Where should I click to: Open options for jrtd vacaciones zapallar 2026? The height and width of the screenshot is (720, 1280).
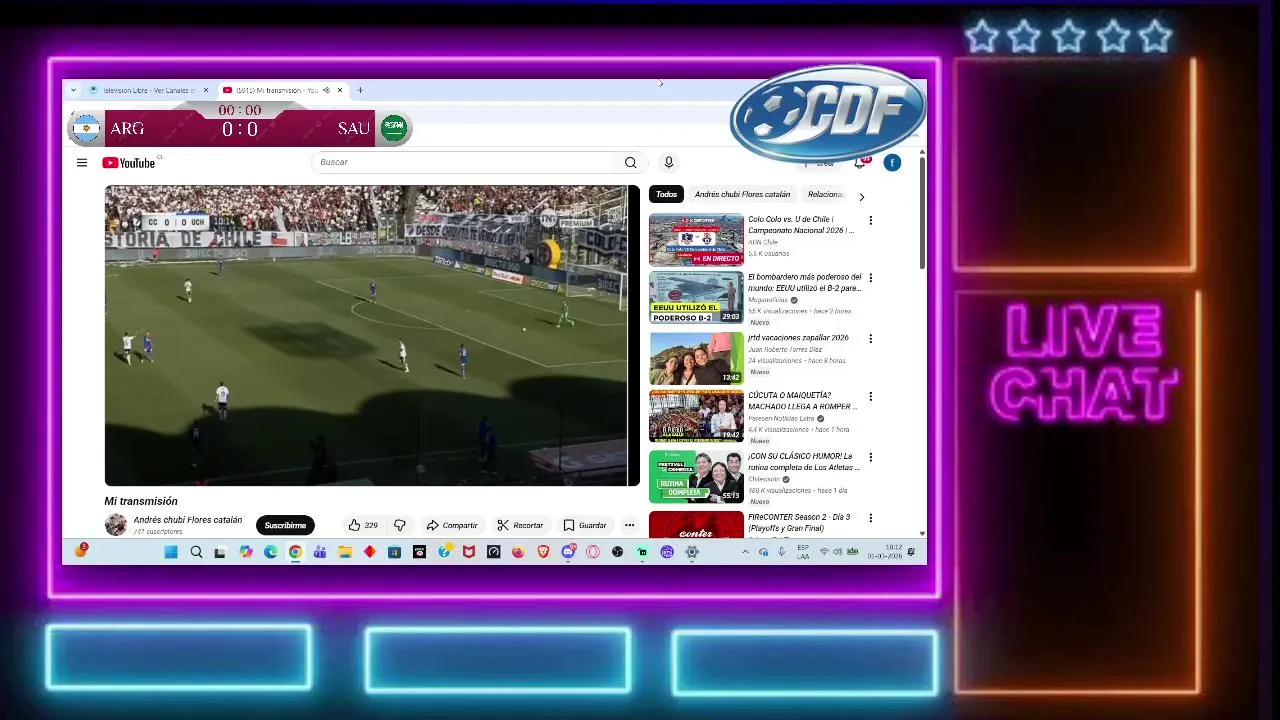(x=870, y=339)
